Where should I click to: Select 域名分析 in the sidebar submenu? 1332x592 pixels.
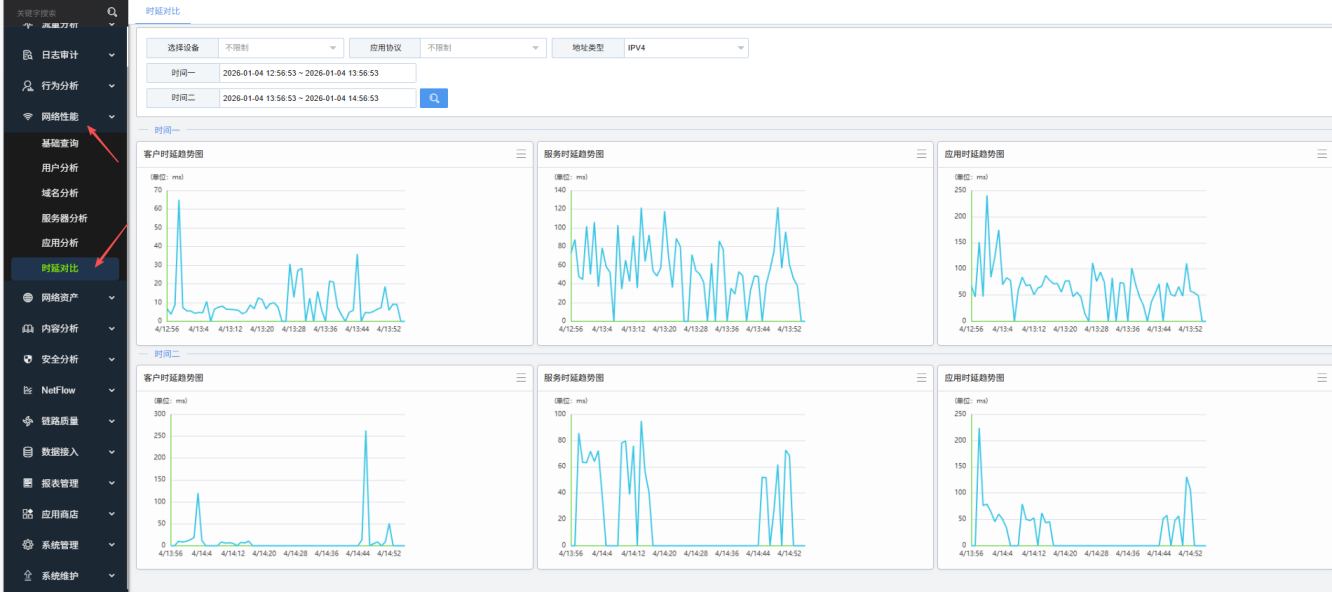click(60, 193)
